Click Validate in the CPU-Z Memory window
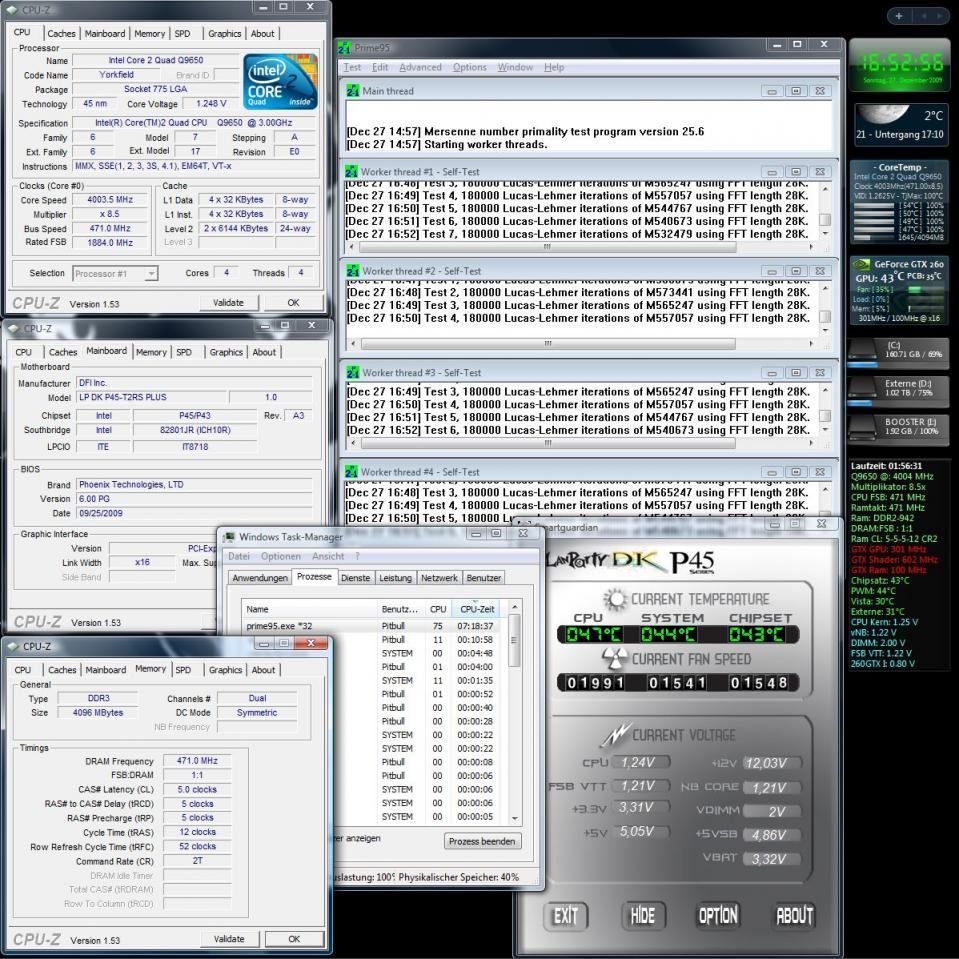Viewport: 959px width, 959px height. (x=229, y=939)
